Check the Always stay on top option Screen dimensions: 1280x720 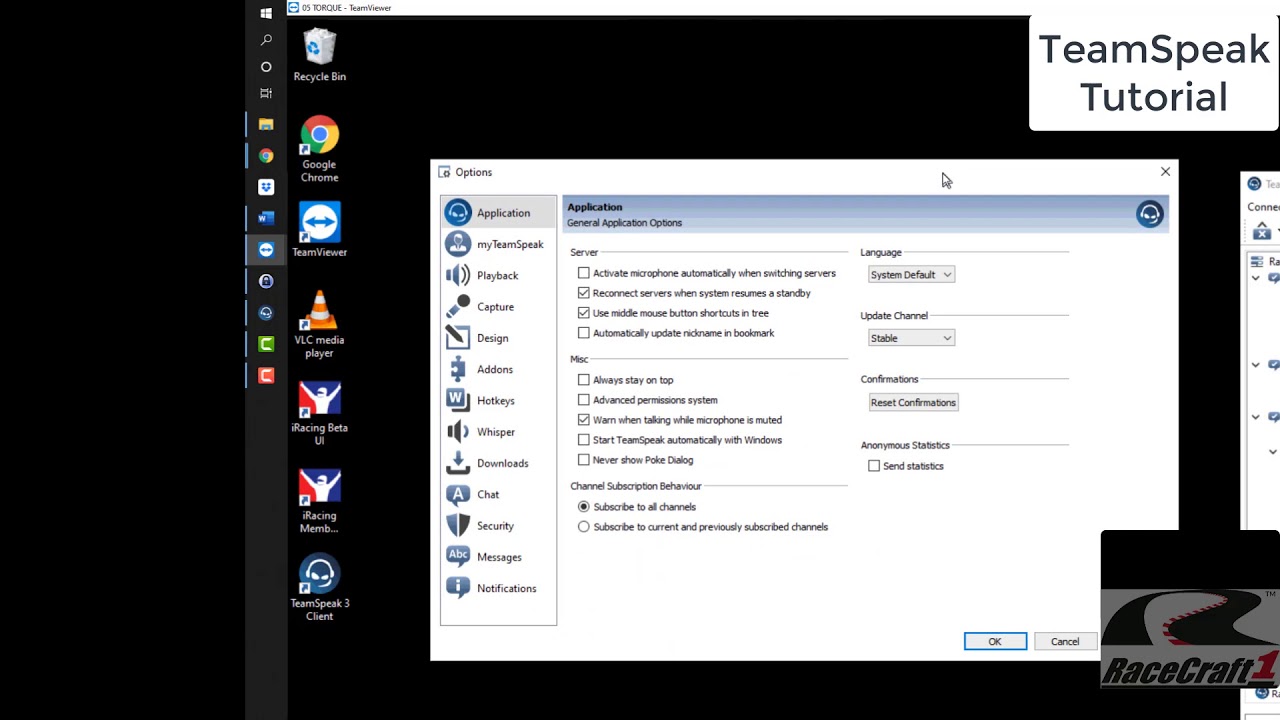click(x=584, y=380)
